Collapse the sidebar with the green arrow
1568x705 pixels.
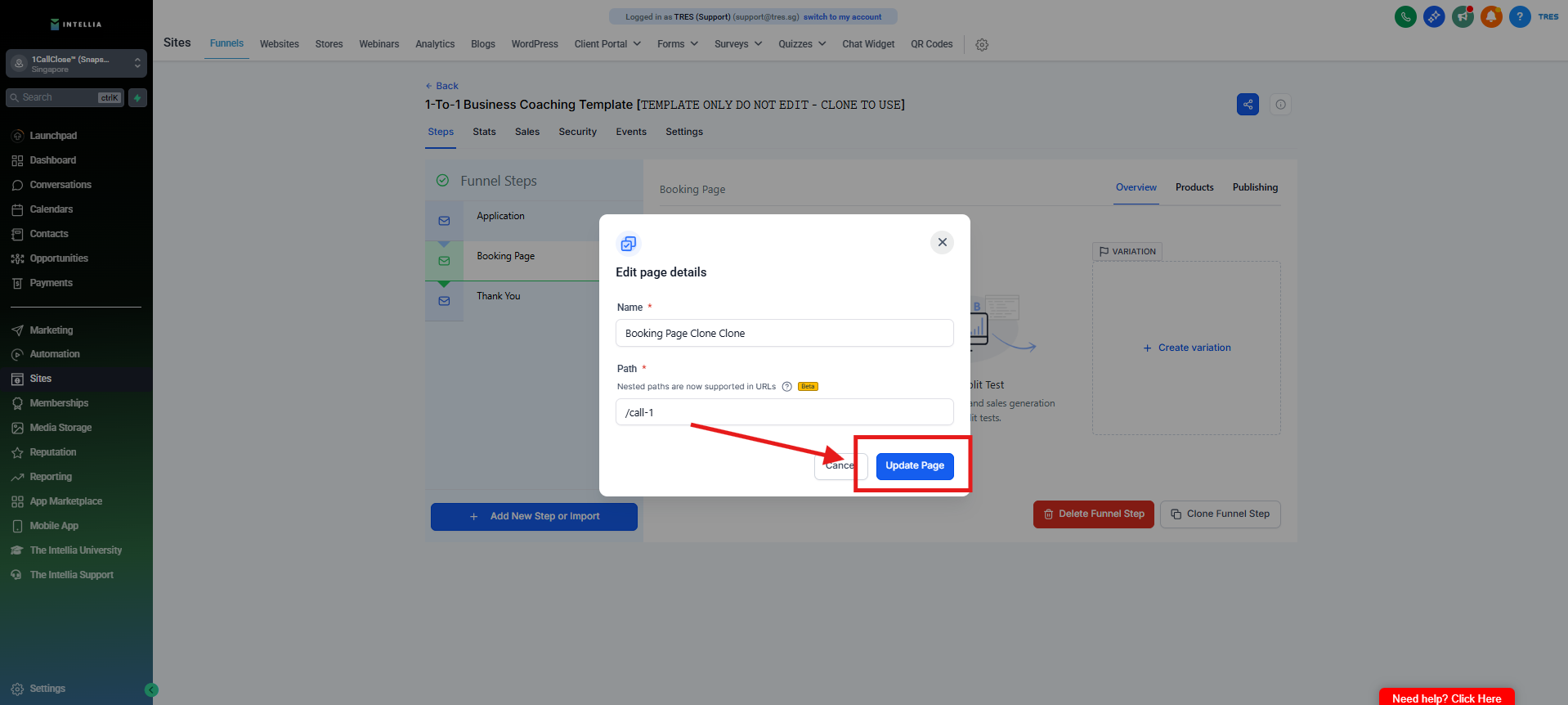(x=151, y=690)
